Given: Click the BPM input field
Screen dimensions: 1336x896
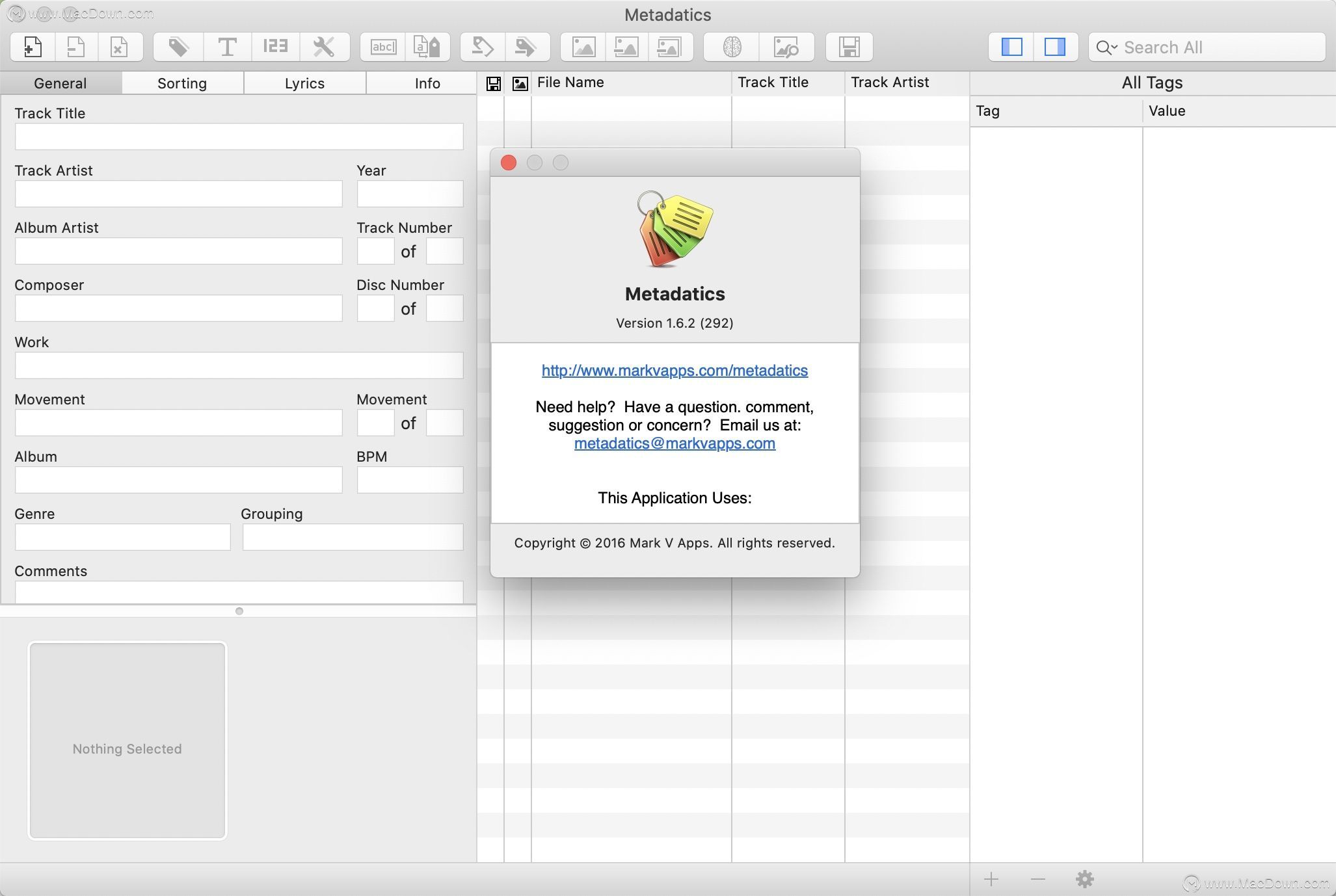Looking at the screenshot, I should click(410, 480).
